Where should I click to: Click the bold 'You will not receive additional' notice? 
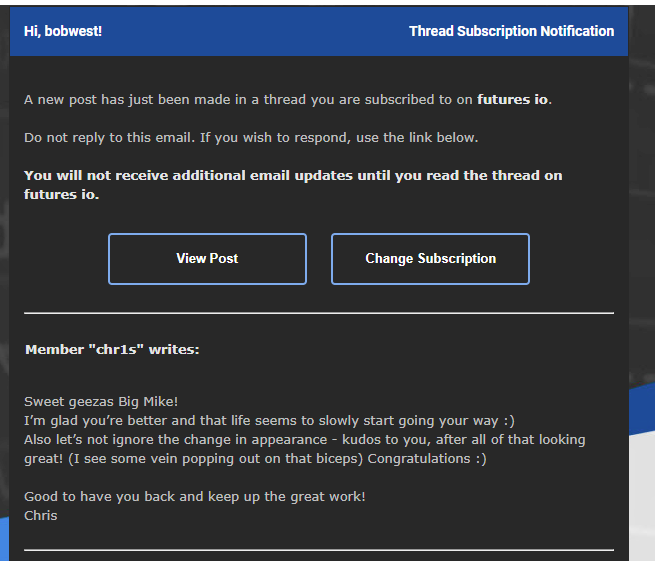coord(293,185)
